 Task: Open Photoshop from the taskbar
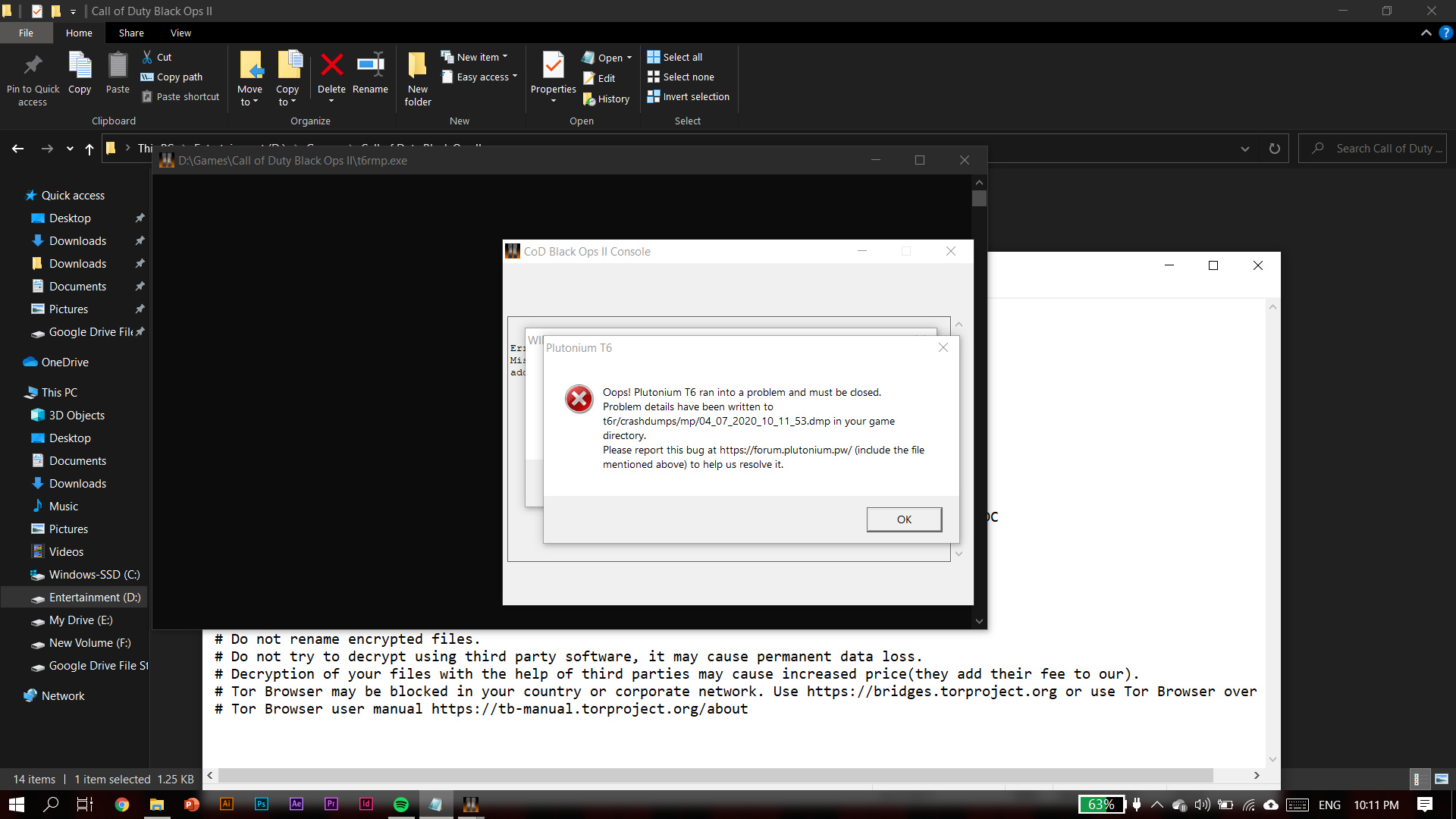coord(262,805)
